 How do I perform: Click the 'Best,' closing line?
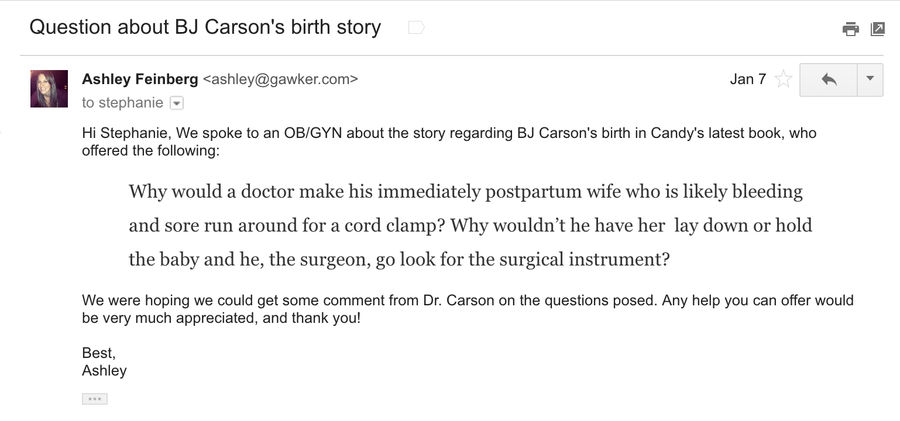[99, 353]
